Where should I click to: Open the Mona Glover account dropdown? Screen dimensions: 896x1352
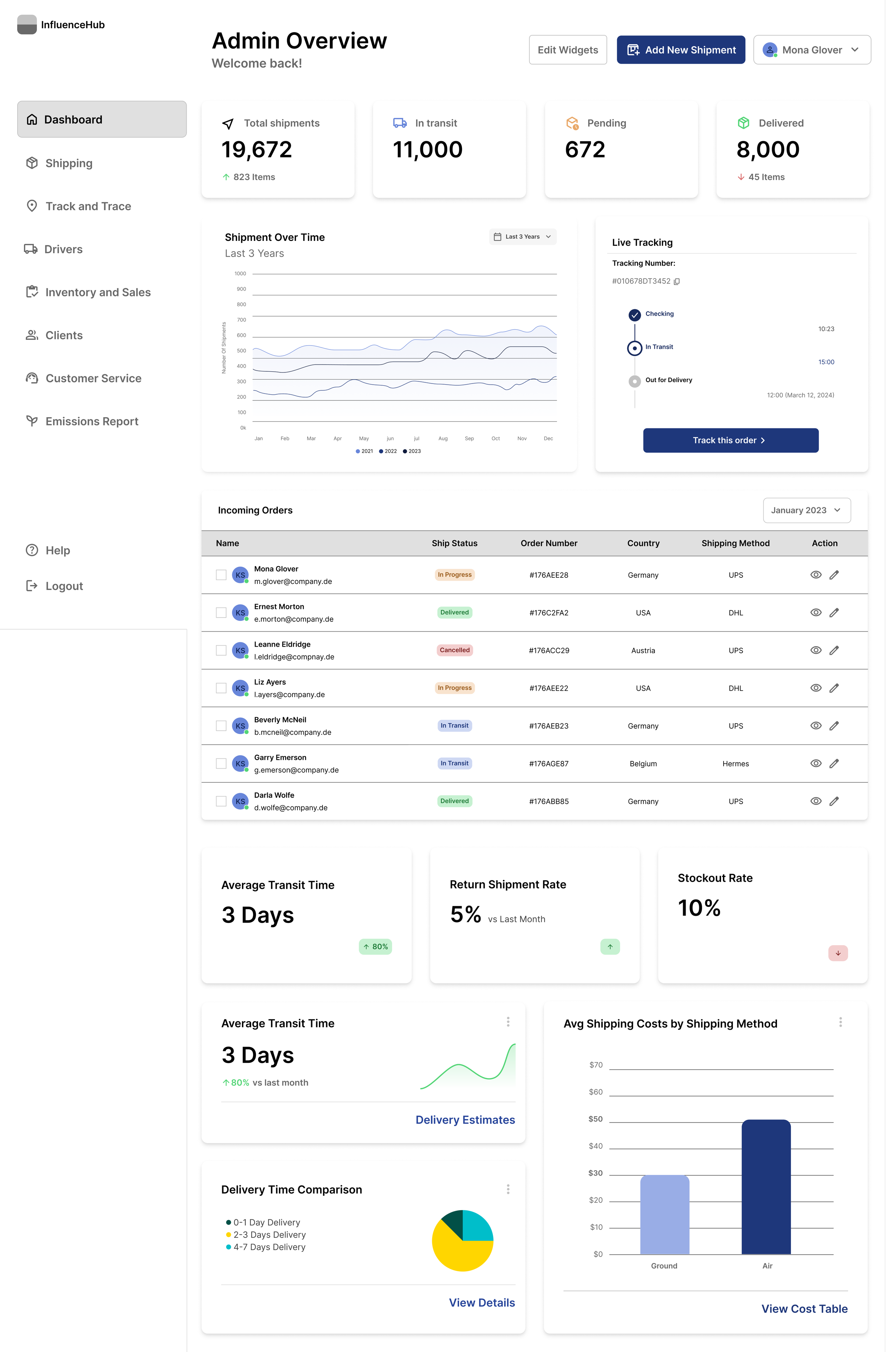pyautogui.click(x=811, y=50)
